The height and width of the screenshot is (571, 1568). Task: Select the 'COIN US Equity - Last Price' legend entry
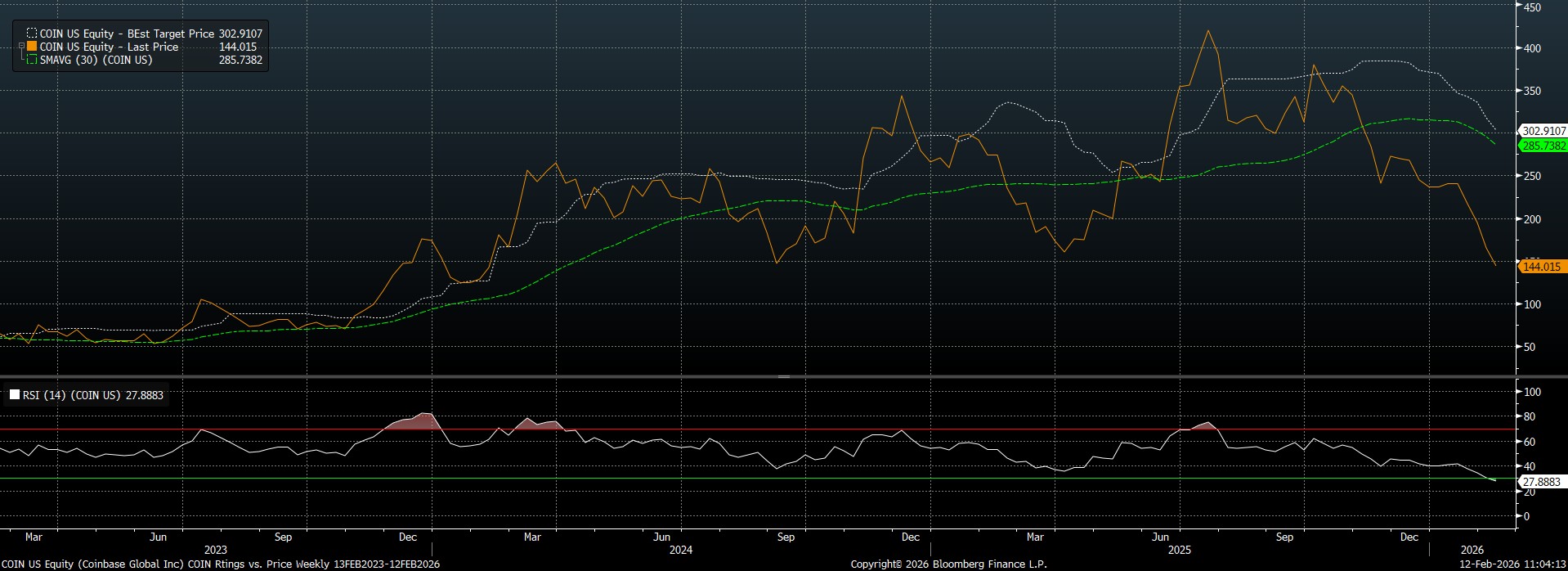(x=109, y=47)
